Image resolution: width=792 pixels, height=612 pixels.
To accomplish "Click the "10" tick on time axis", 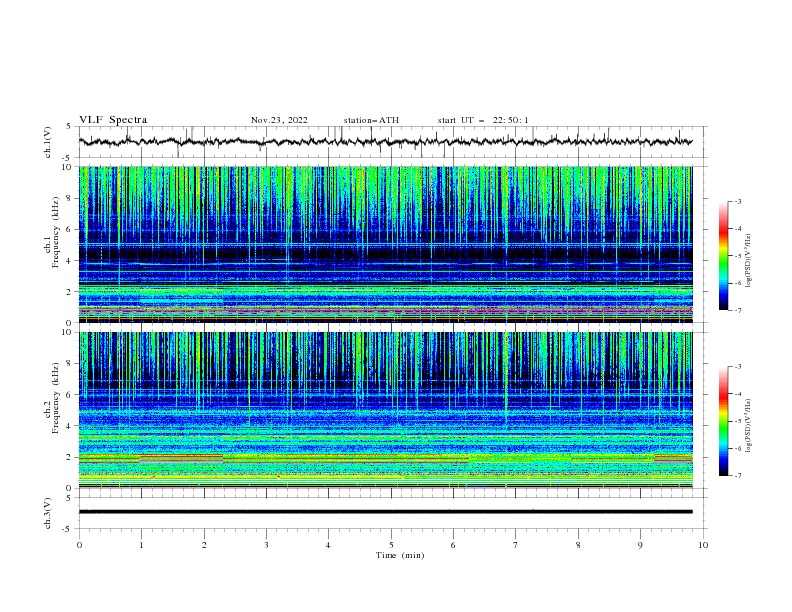I will [x=703, y=545].
